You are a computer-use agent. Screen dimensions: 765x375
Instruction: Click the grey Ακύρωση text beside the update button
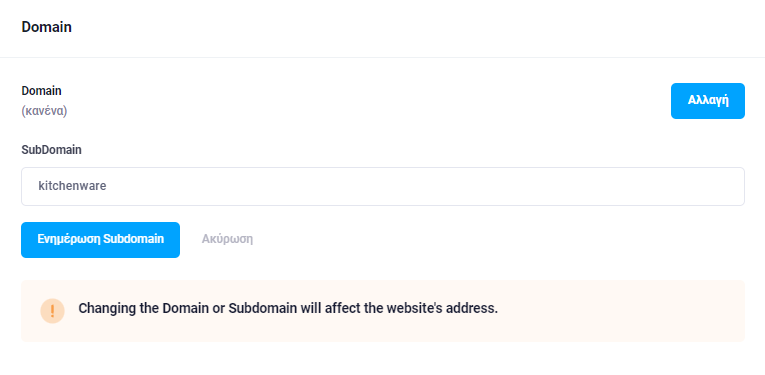pyautogui.click(x=227, y=239)
